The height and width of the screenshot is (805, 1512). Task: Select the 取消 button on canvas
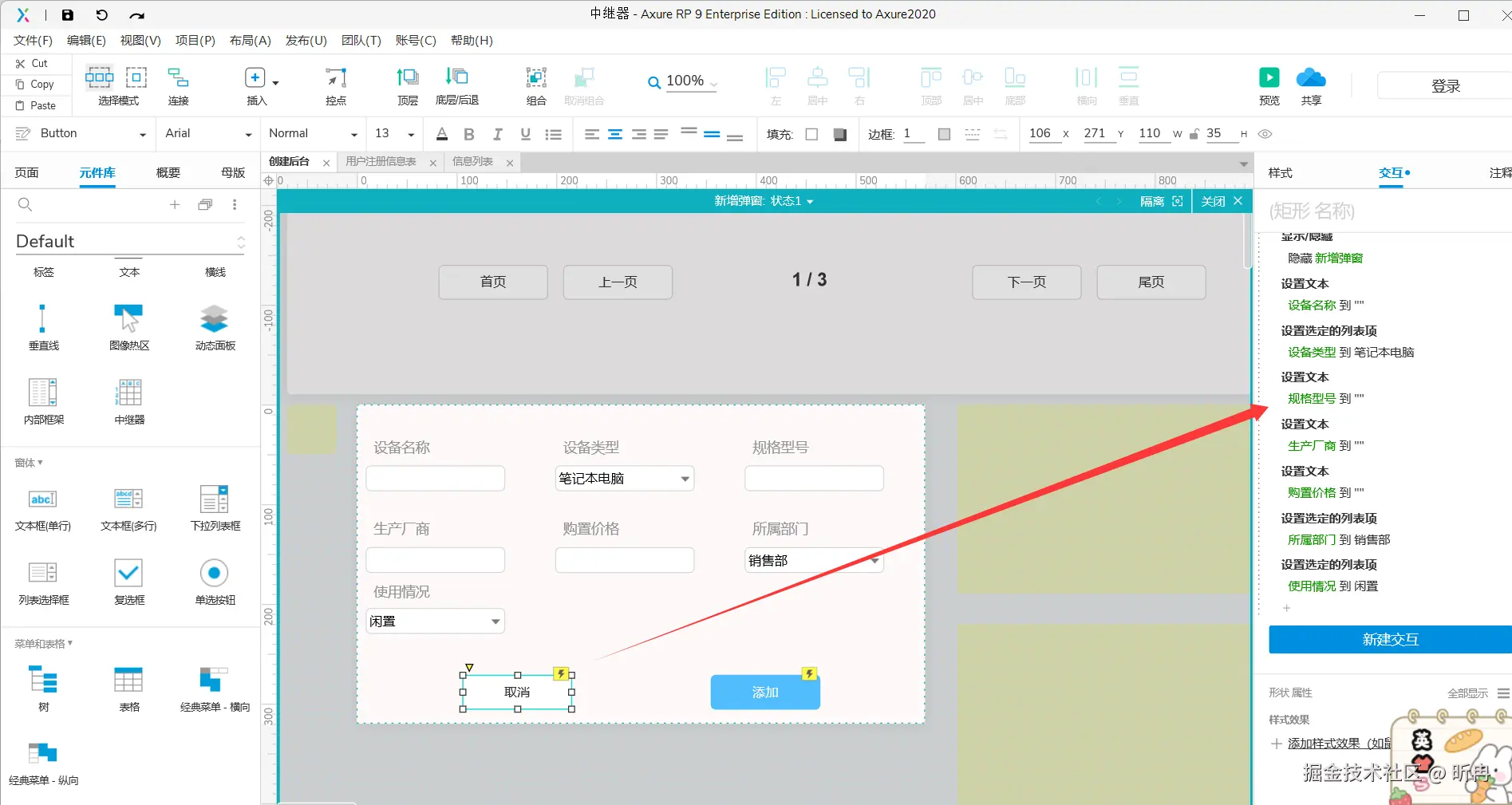pos(517,693)
